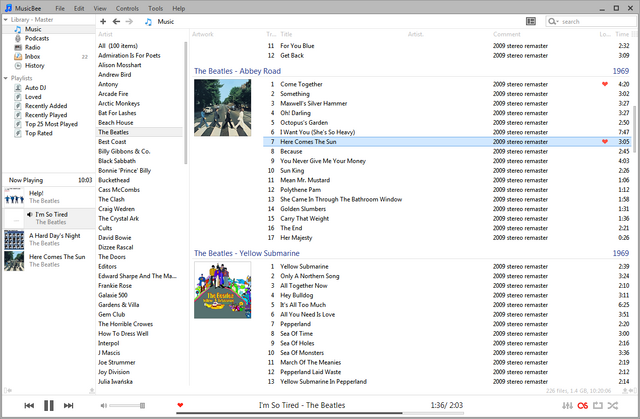Collapse the Library - Master section
The image size is (640, 419).
click(x=4, y=20)
